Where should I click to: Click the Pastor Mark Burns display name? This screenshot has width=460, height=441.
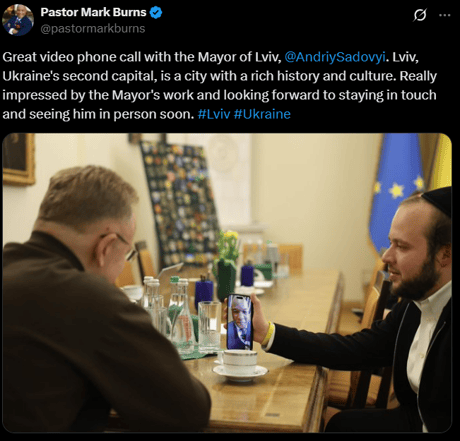93,12
